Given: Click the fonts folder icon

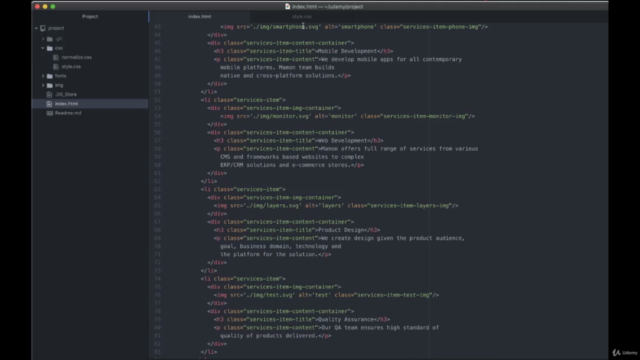Looking at the screenshot, I should click(x=50, y=76).
